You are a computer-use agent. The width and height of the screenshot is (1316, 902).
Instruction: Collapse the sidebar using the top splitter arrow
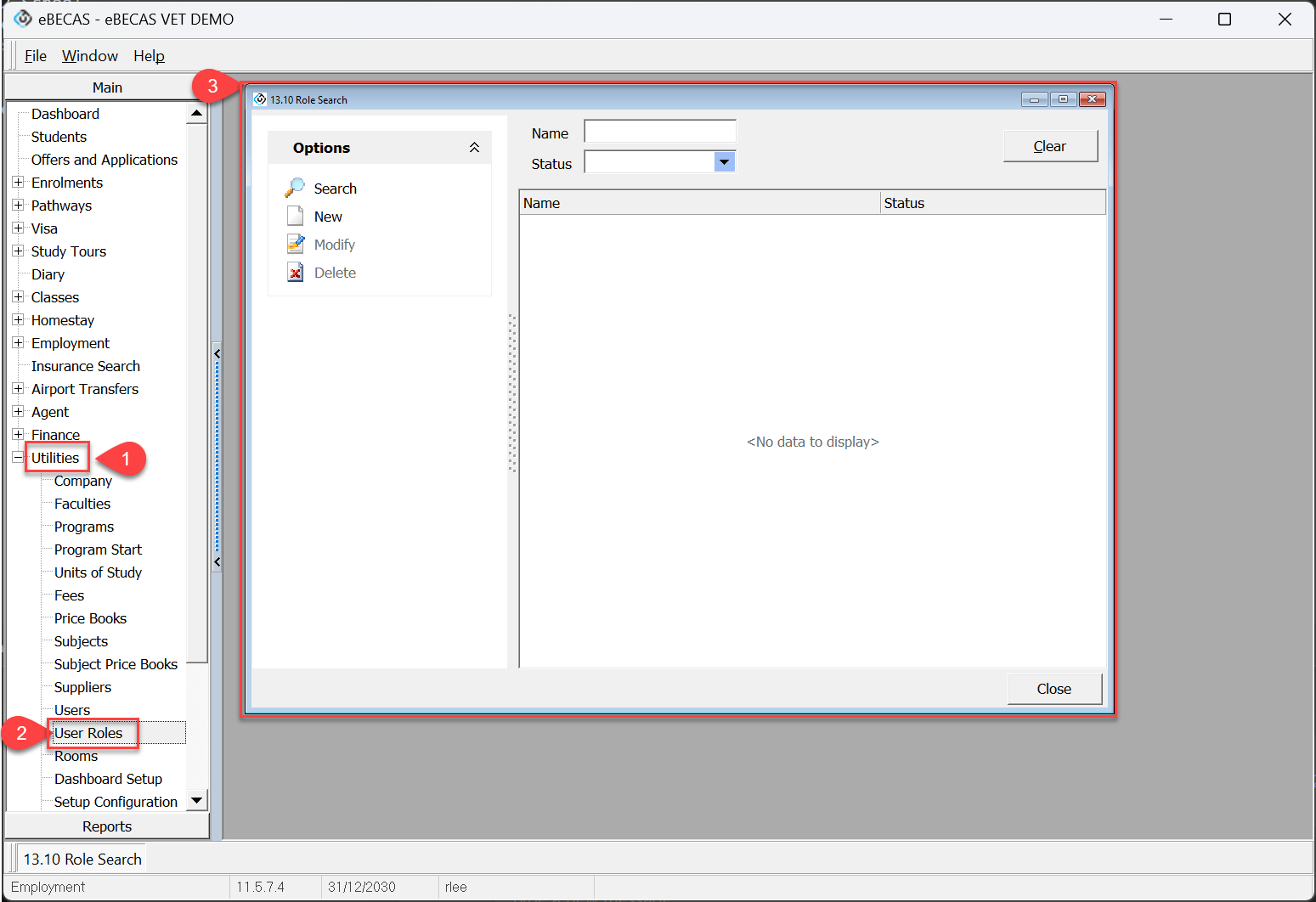(217, 353)
